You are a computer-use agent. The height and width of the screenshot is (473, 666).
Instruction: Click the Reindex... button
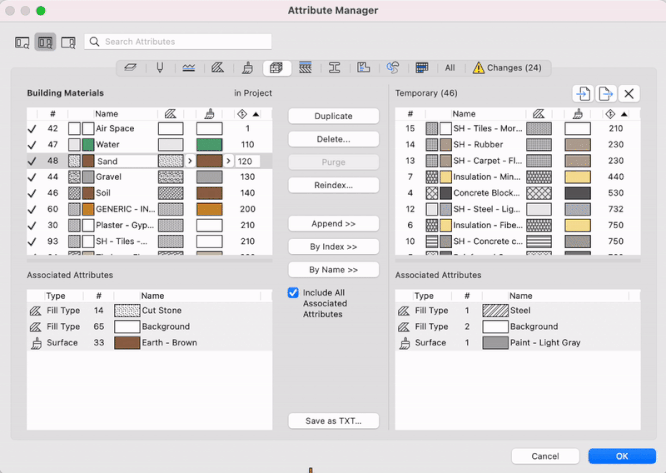333,185
